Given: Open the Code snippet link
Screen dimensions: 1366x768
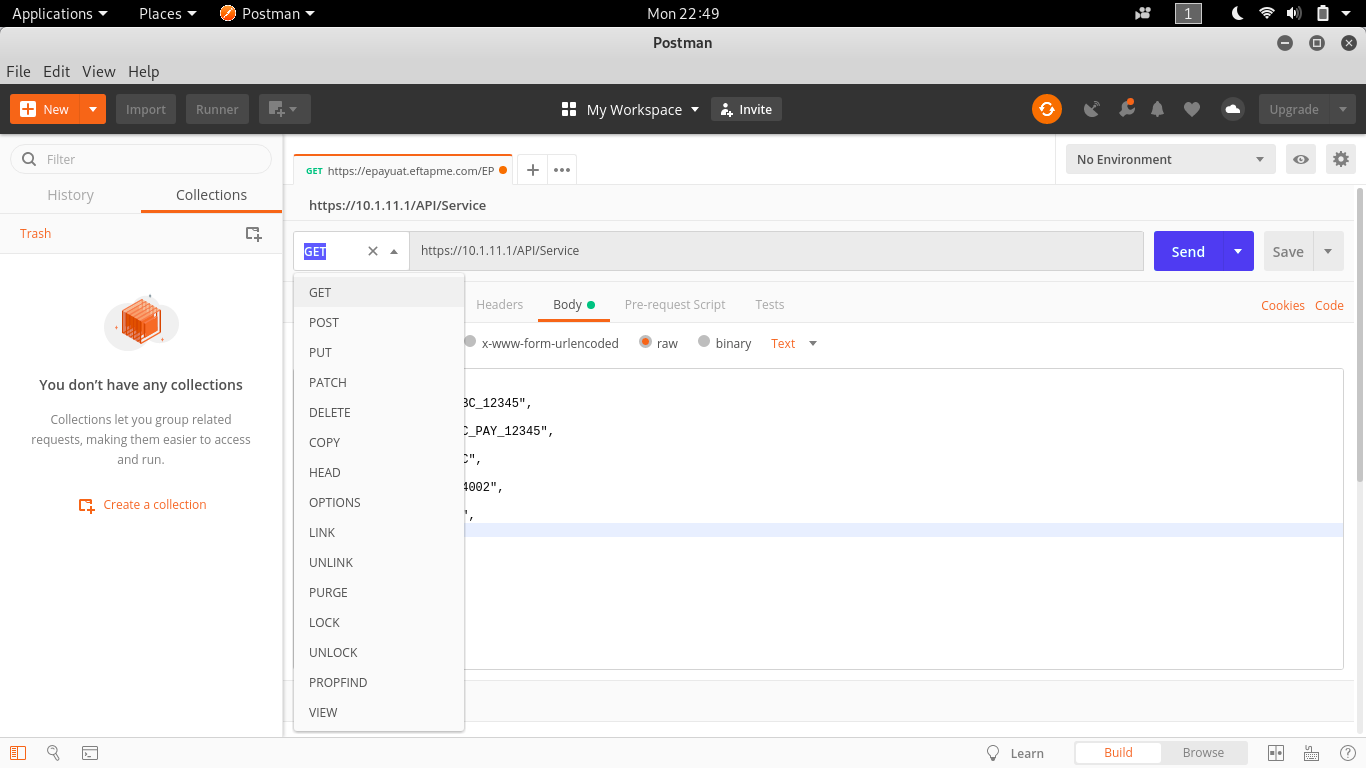Looking at the screenshot, I should pyautogui.click(x=1329, y=305).
